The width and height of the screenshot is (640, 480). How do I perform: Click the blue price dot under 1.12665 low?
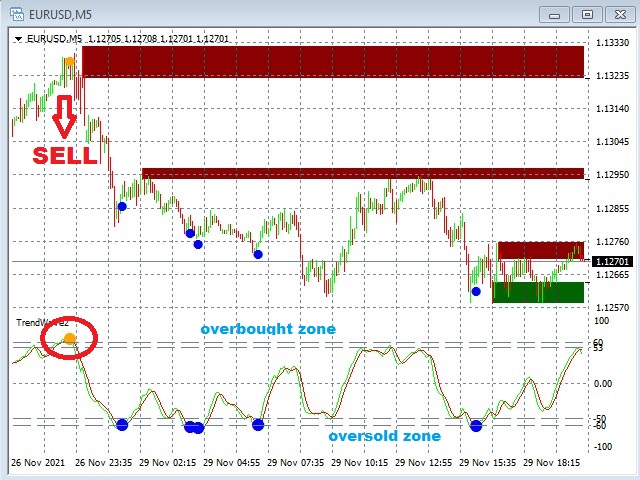[x=476, y=291]
